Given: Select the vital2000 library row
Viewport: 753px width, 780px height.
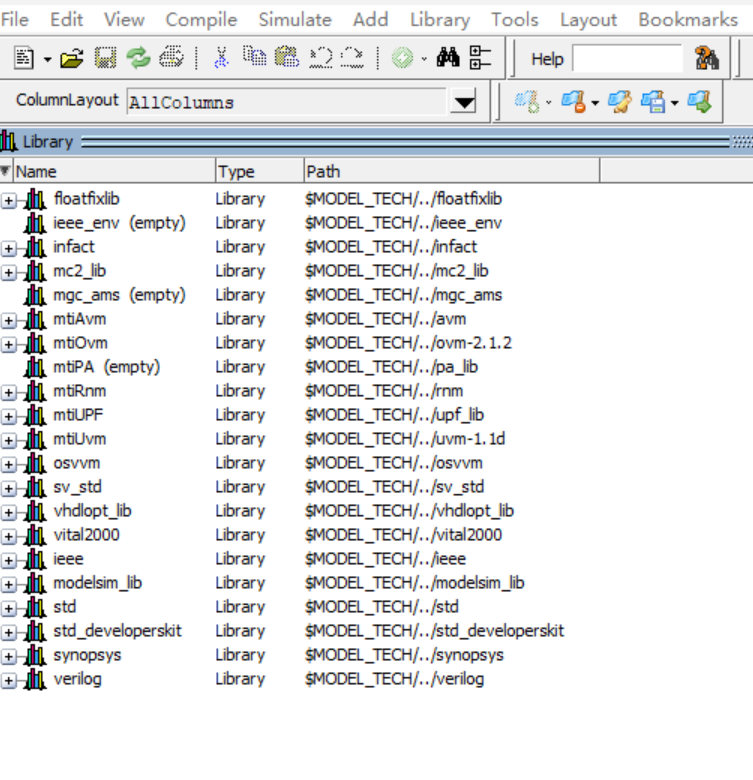Looking at the screenshot, I should 300,535.
